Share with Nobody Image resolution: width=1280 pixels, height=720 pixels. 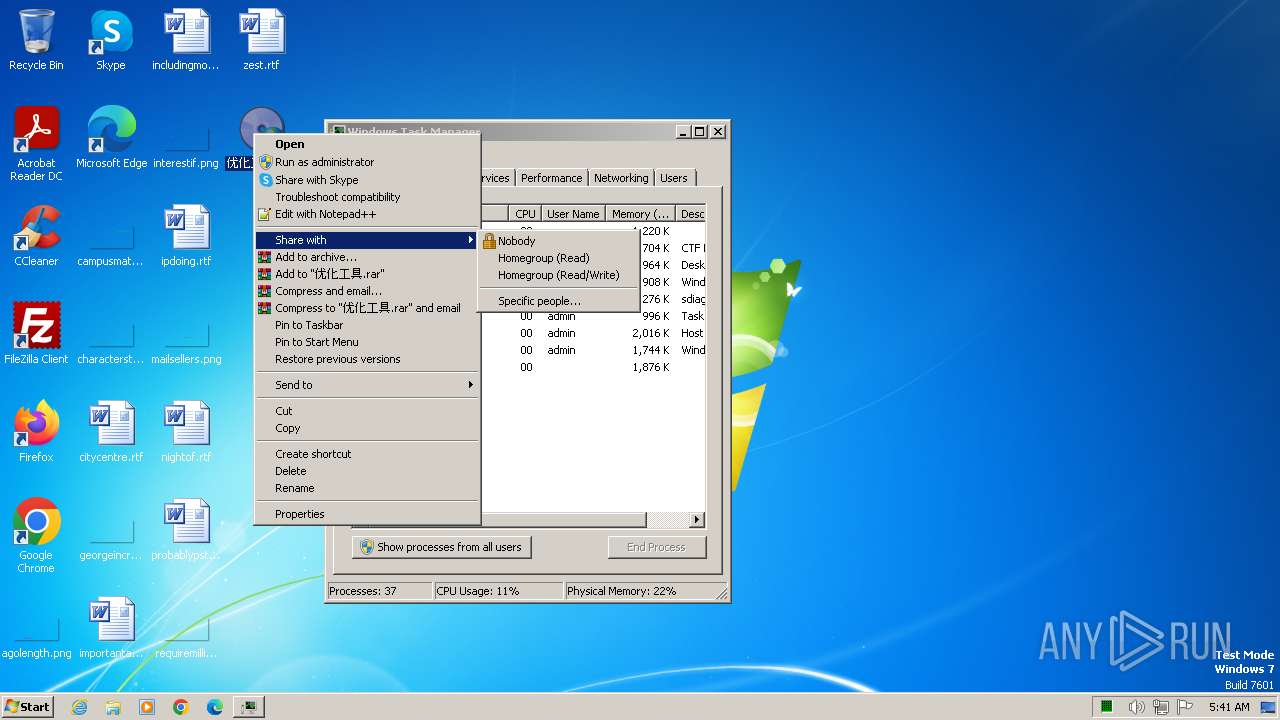pyautogui.click(x=559, y=241)
